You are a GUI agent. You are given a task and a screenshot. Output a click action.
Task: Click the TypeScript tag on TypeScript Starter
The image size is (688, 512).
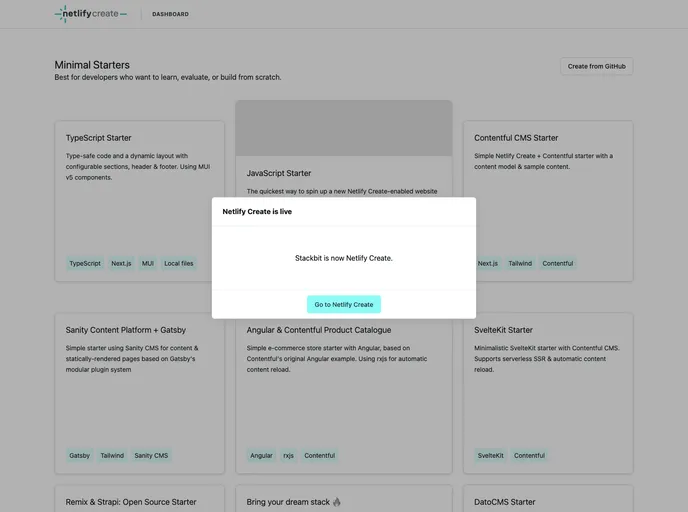[x=85, y=264]
